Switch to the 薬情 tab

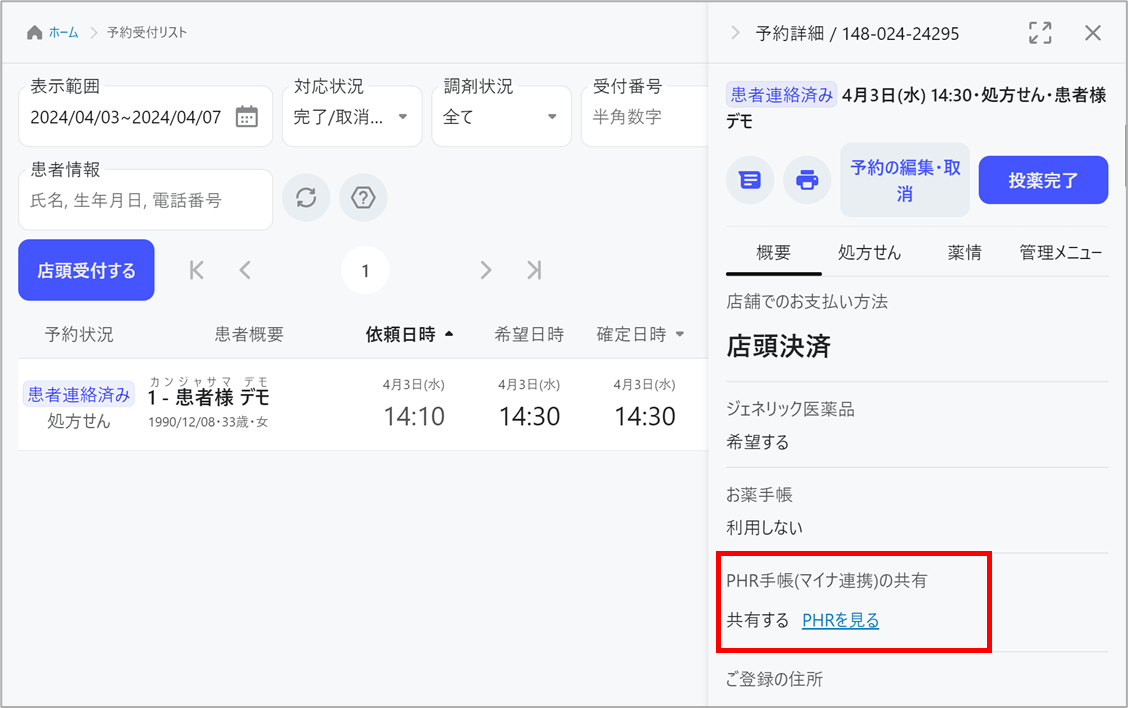(964, 253)
